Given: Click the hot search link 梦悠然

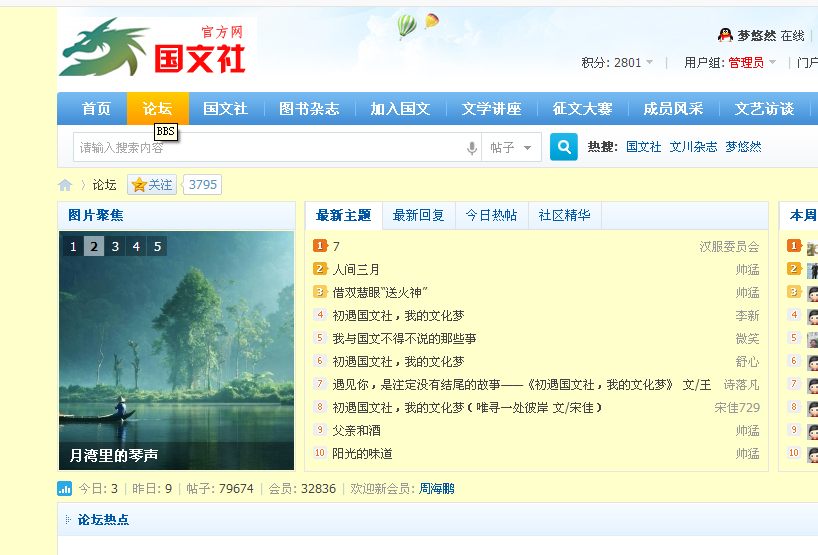Looking at the screenshot, I should (743, 147).
